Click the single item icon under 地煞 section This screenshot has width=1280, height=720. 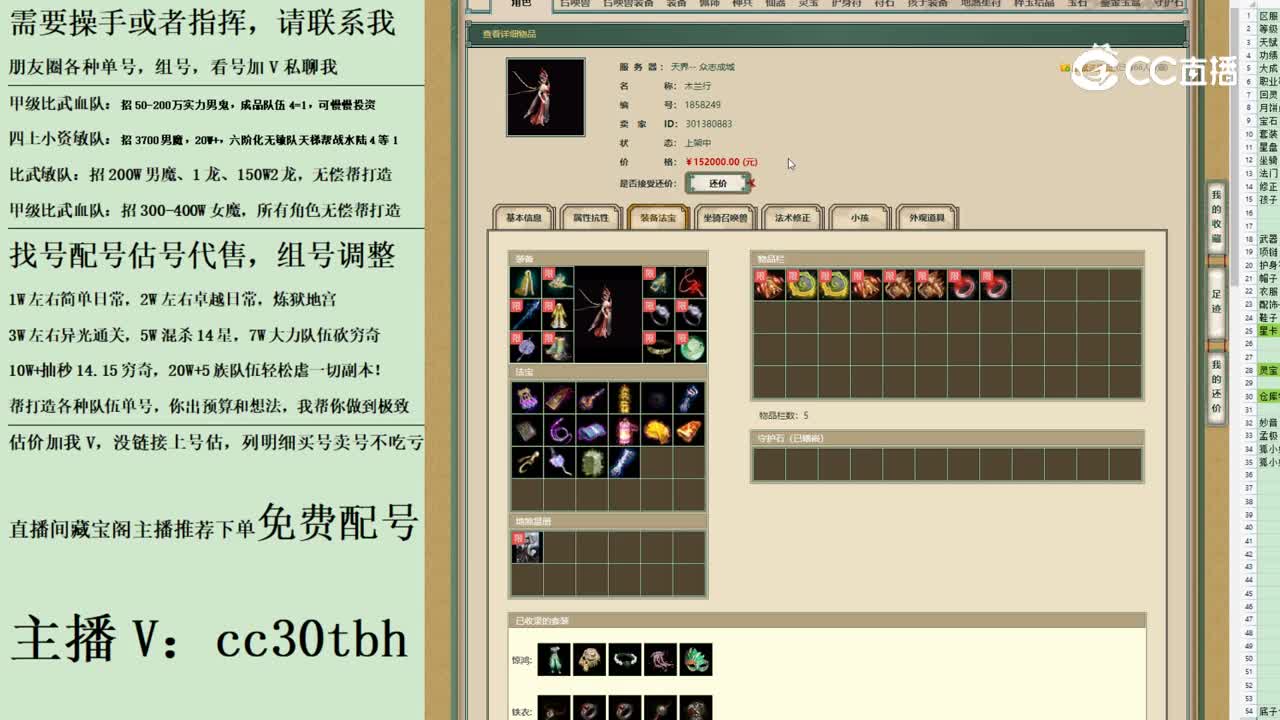(x=527, y=547)
